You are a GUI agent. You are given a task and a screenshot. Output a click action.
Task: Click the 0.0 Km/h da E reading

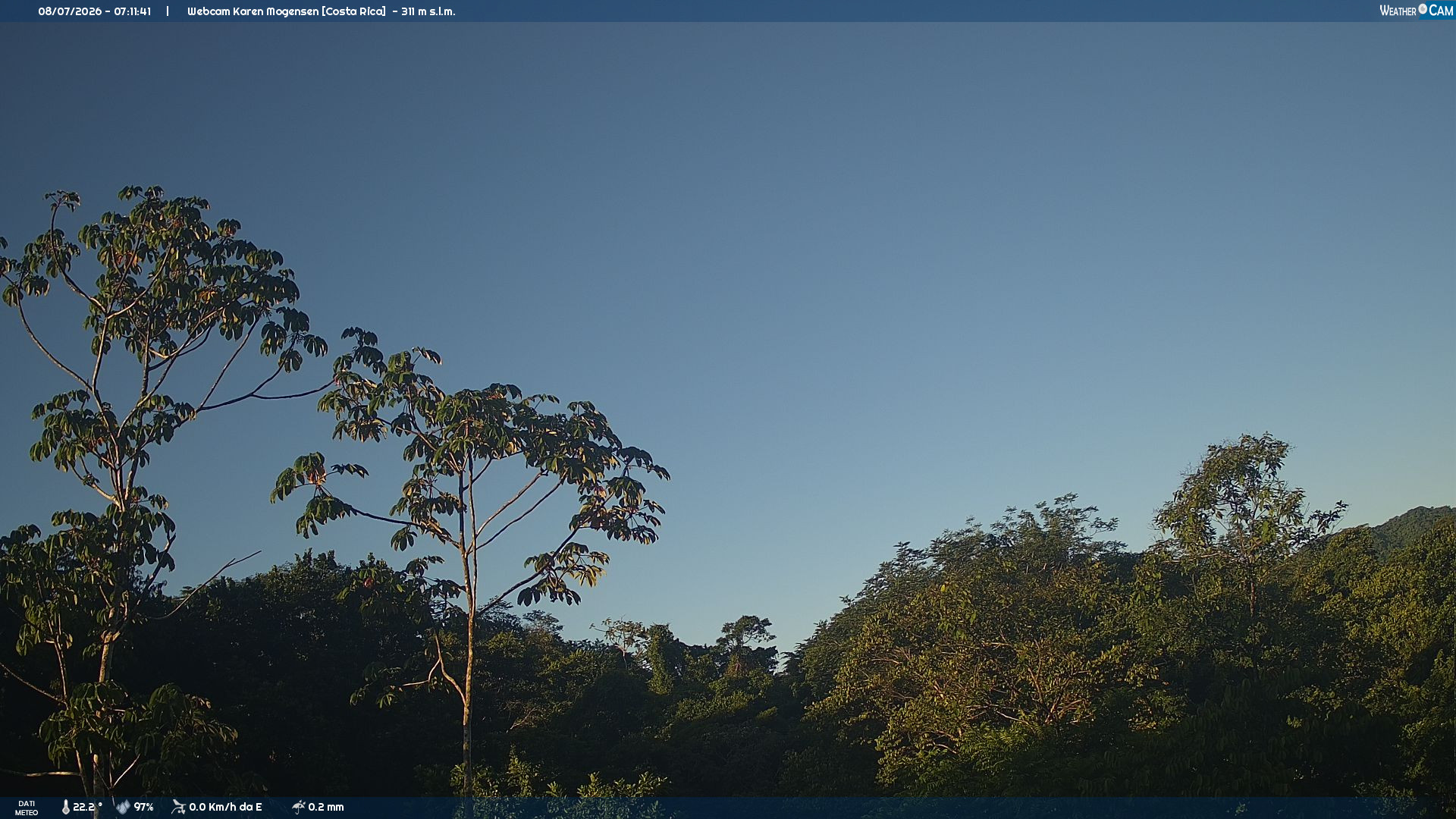(225, 807)
